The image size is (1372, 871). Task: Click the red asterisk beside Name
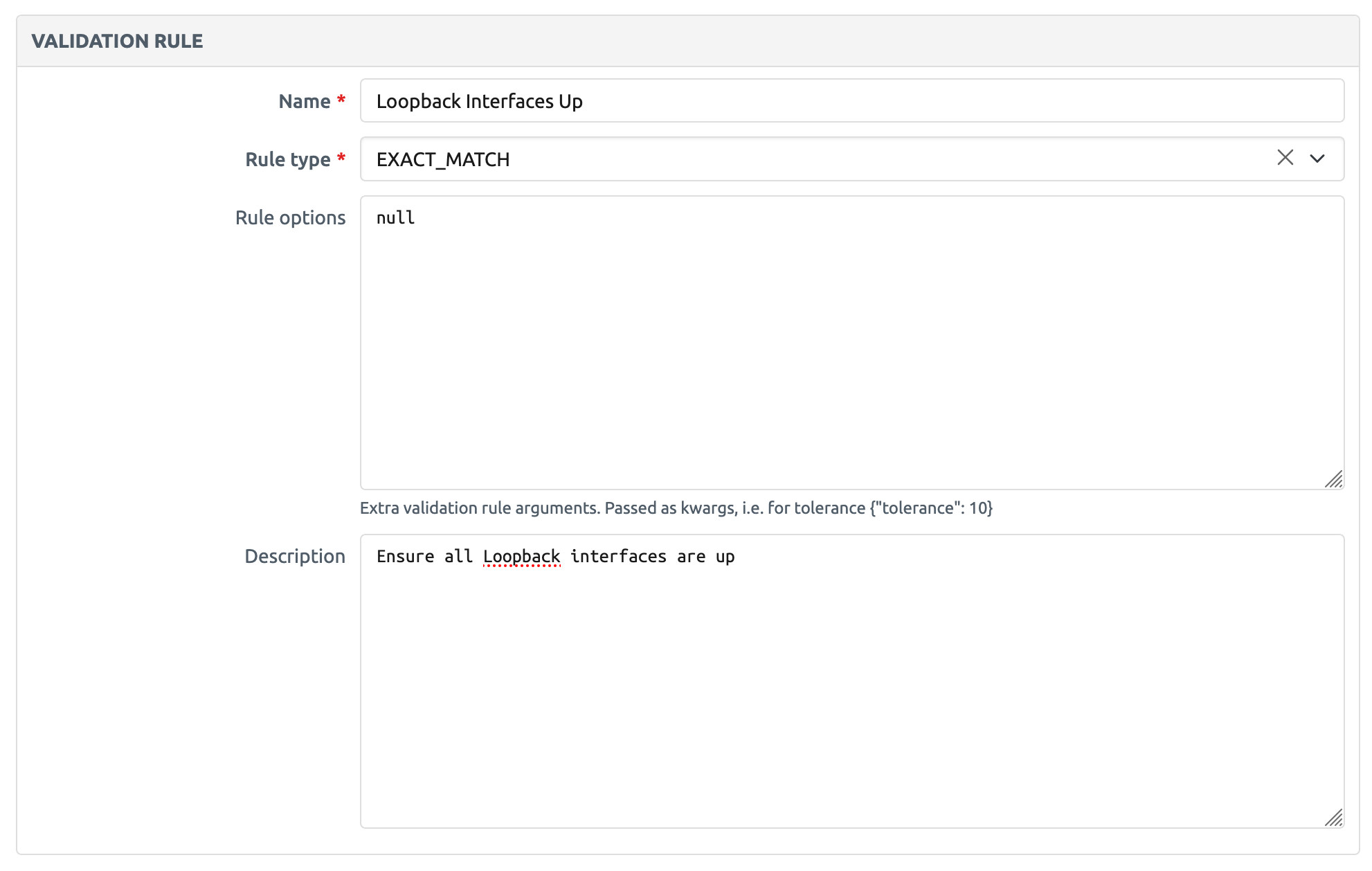[x=341, y=100]
